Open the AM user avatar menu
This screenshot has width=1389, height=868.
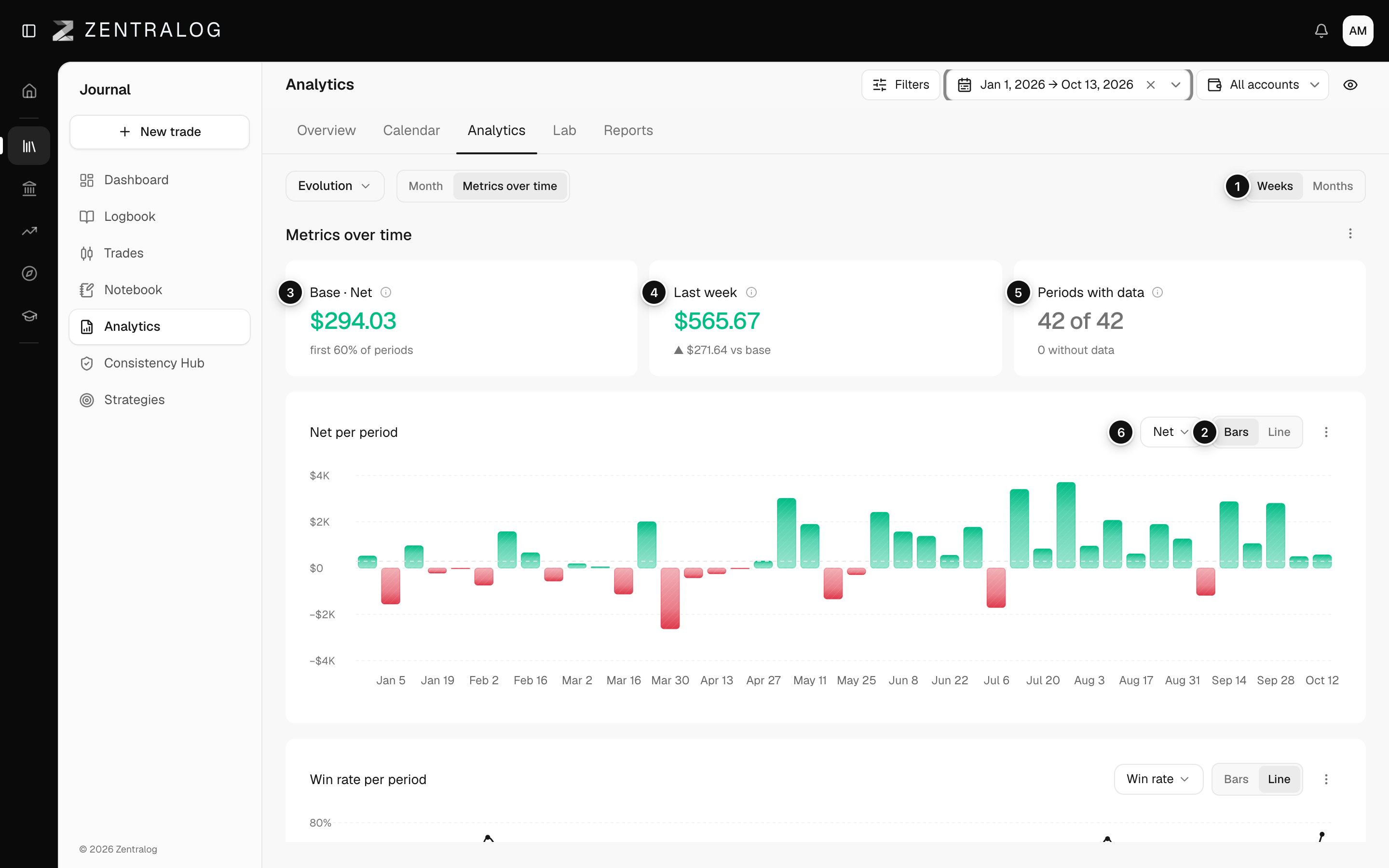1358,30
